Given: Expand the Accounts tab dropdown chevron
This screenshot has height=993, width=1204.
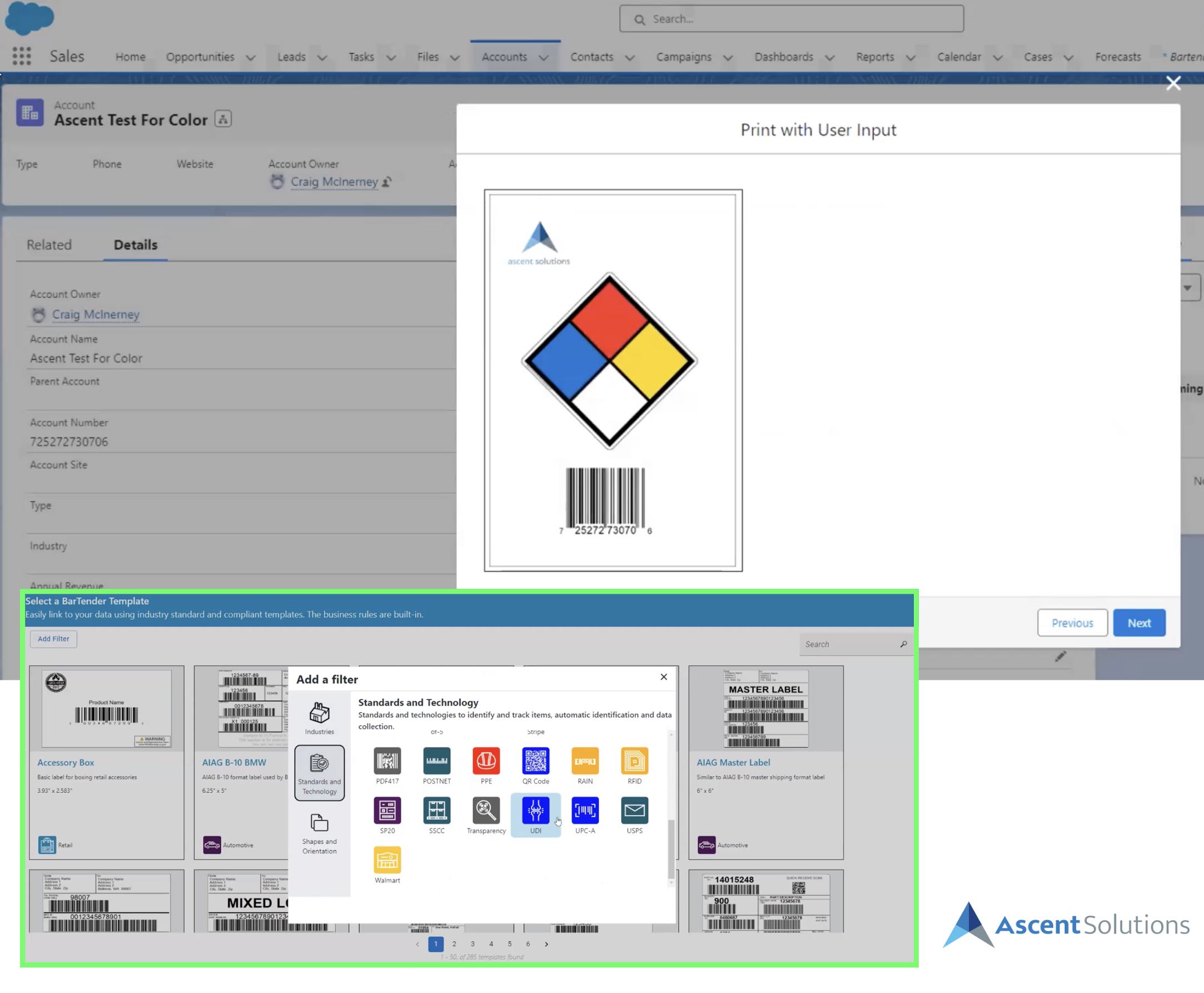Looking at the screenshot, I should 544,58.
